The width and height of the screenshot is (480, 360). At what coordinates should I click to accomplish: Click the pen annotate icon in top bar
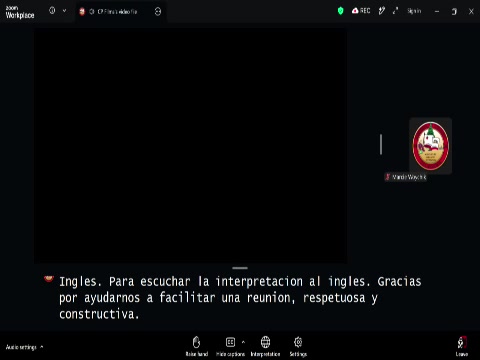pos(382,11)
